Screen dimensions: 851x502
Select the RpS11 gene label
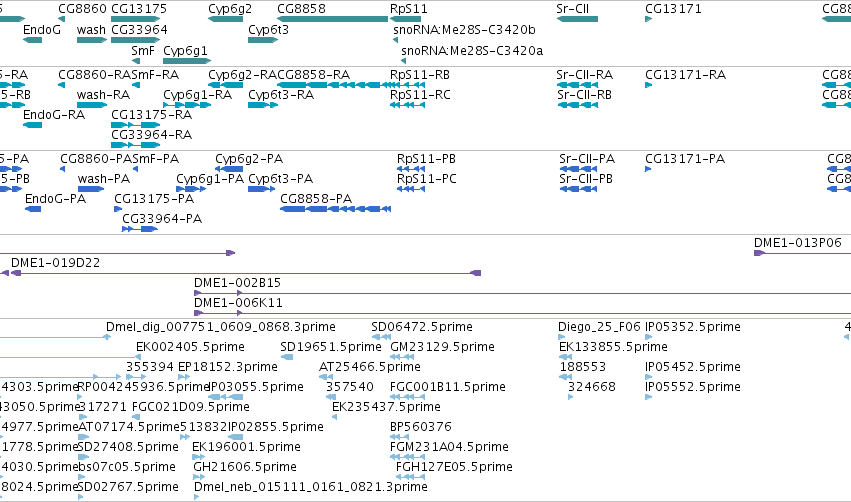409,9
